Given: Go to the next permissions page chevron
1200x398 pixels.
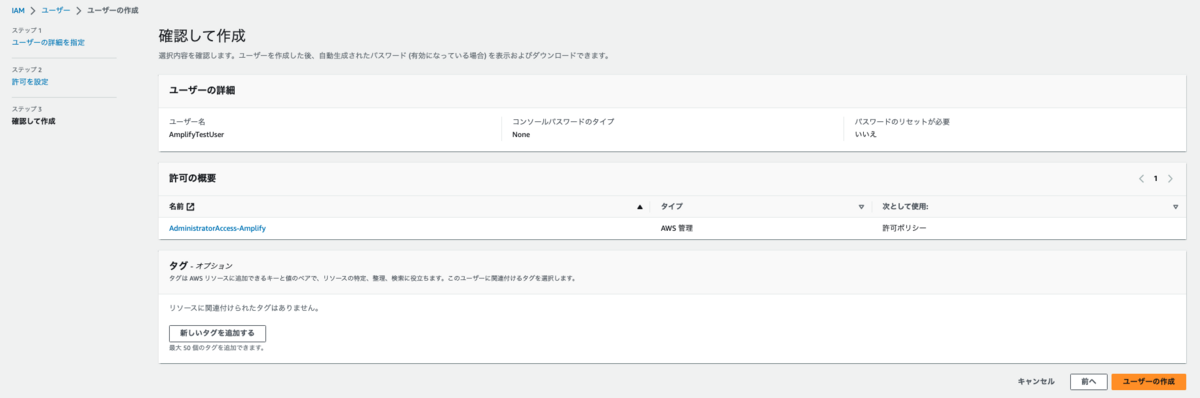Looking at the screenshot, I should (1170, 179).
